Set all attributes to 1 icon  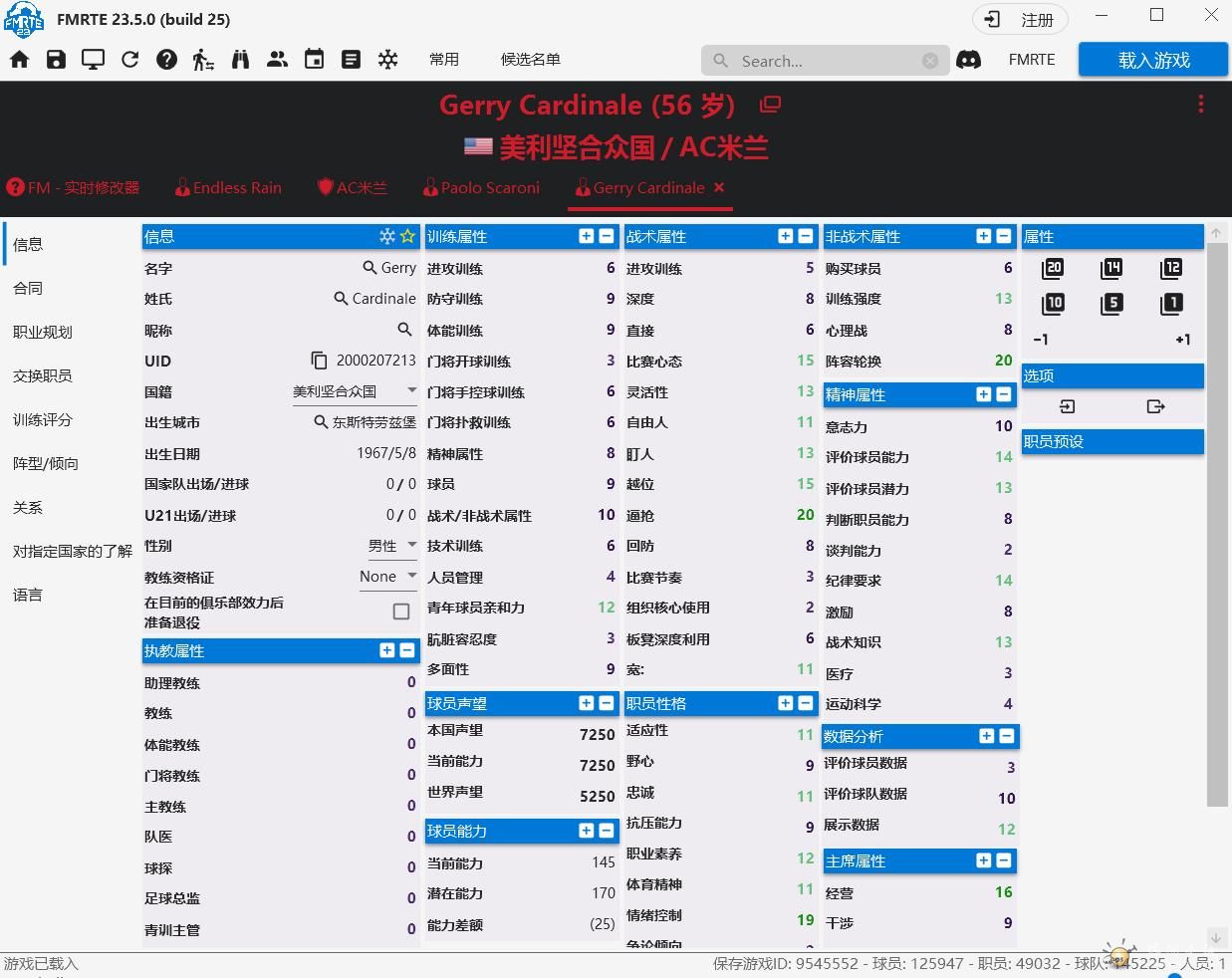1171,304
